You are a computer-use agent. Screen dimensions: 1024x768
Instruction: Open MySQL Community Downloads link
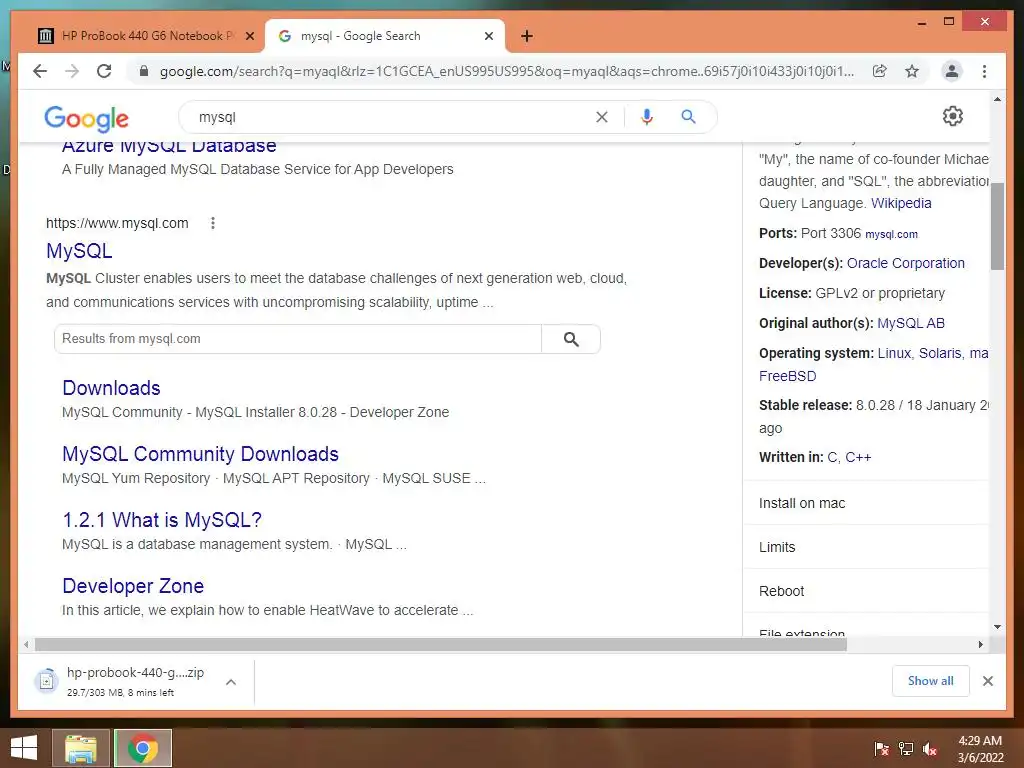200,454
